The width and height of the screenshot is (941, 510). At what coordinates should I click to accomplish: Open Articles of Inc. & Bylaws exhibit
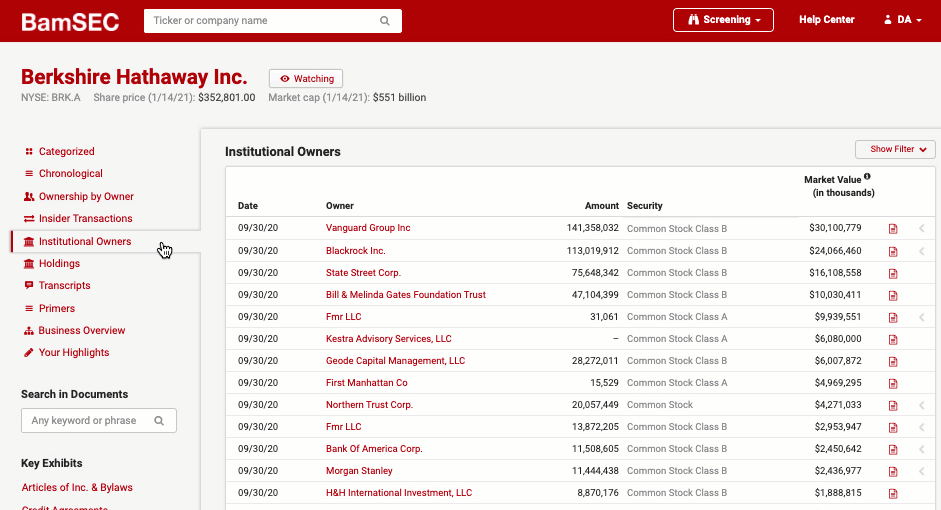tap(77, 487)
